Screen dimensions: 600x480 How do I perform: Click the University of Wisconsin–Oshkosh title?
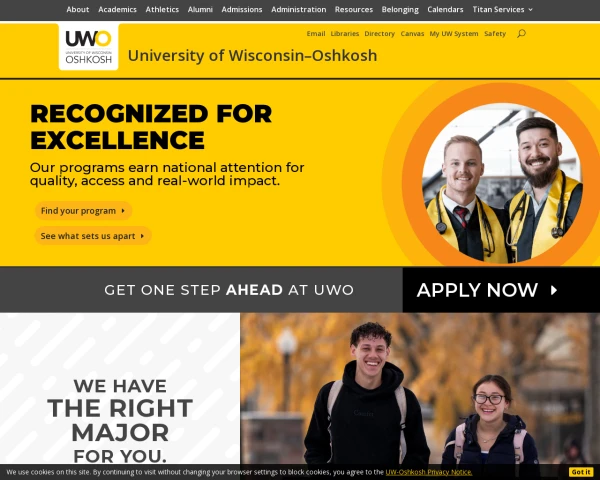(x=253, y=56)
